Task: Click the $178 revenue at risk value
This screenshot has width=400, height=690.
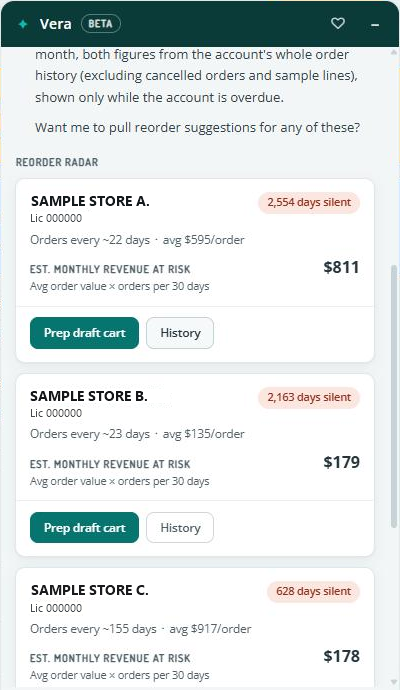Action: [x=341, y=656]
